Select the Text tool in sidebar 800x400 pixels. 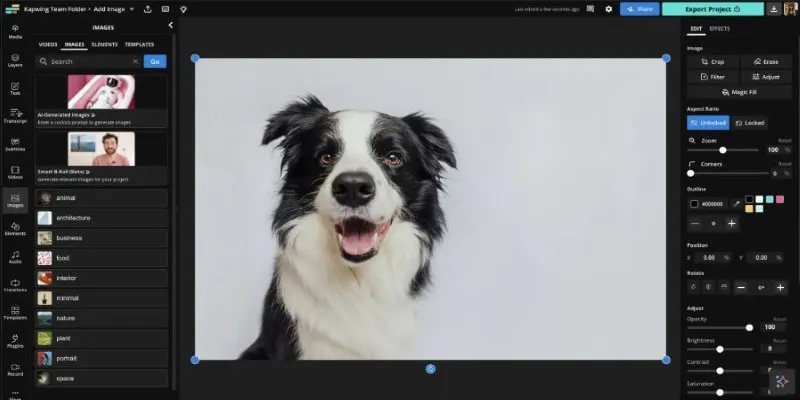15,88
